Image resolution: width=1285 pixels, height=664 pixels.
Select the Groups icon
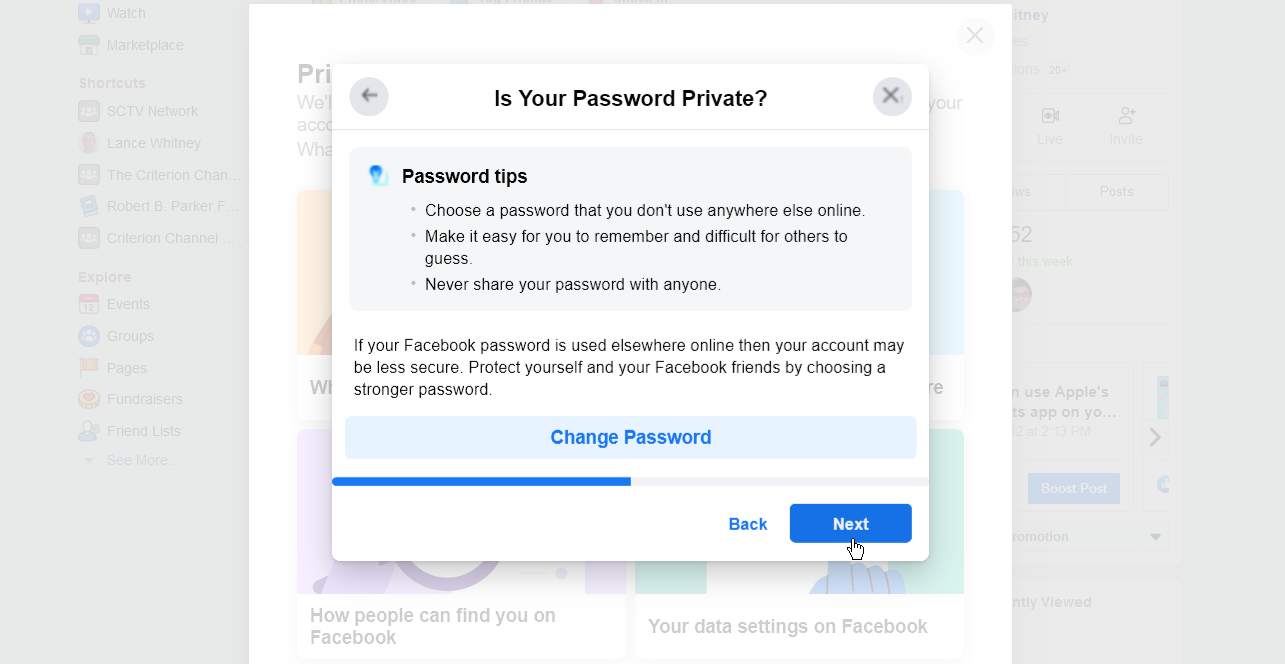pyautogui.click(x=88, y=336)
